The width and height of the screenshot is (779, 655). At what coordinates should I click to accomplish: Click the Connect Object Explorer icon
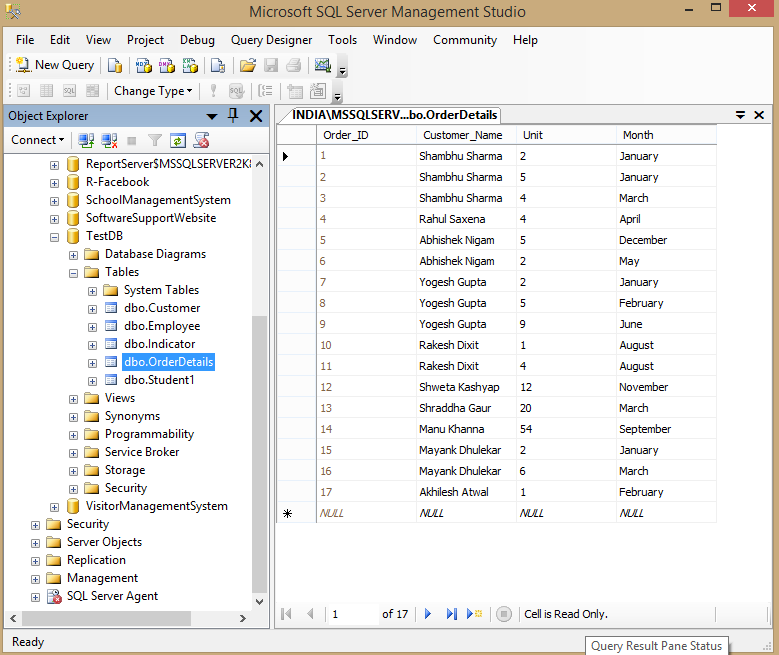[x=87, y=141]
